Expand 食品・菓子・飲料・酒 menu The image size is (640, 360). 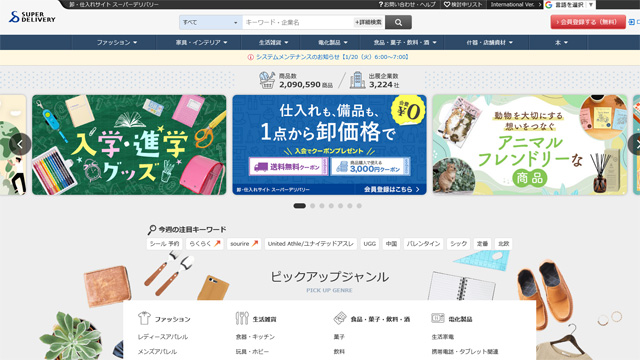pos(405,42)
